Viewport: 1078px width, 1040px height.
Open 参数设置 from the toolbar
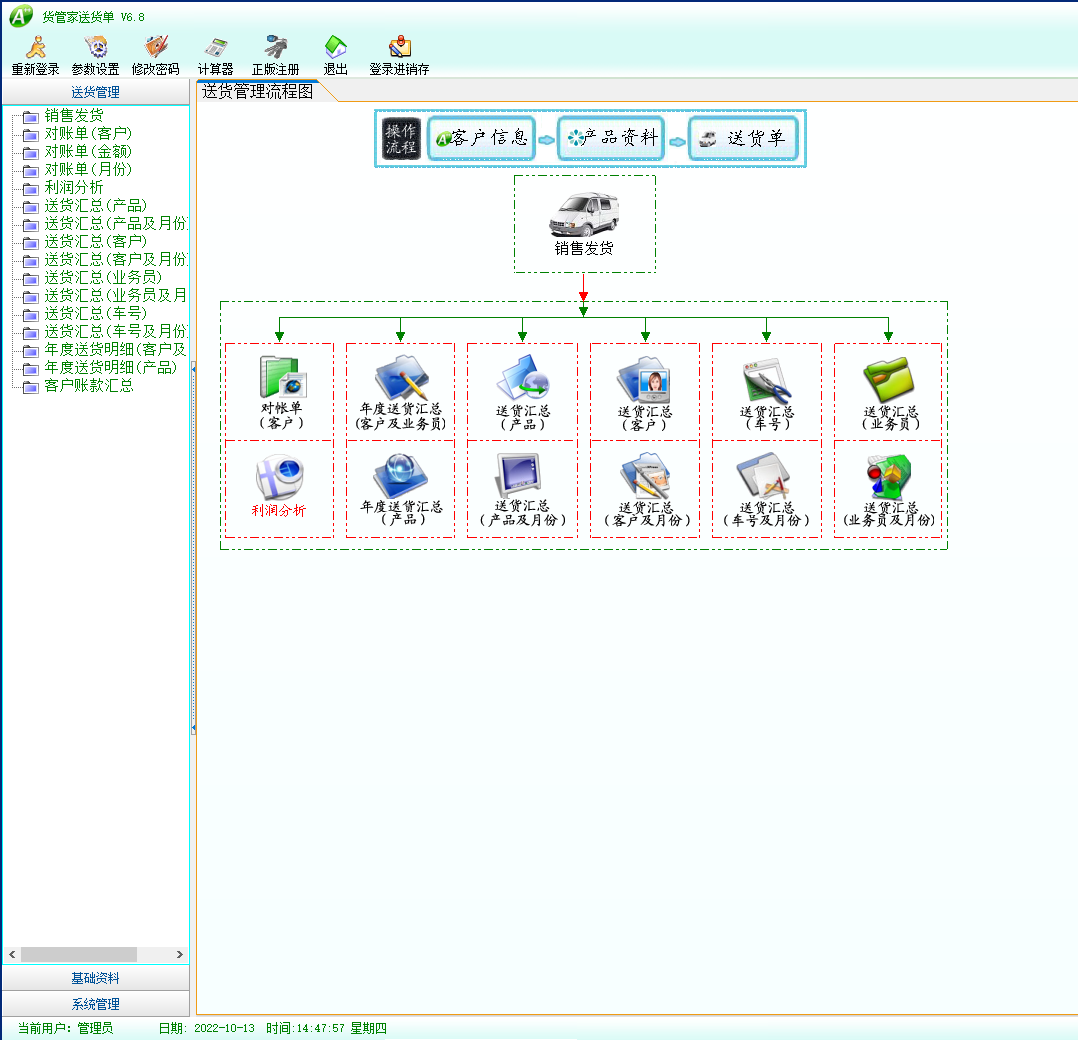[95, 48]
